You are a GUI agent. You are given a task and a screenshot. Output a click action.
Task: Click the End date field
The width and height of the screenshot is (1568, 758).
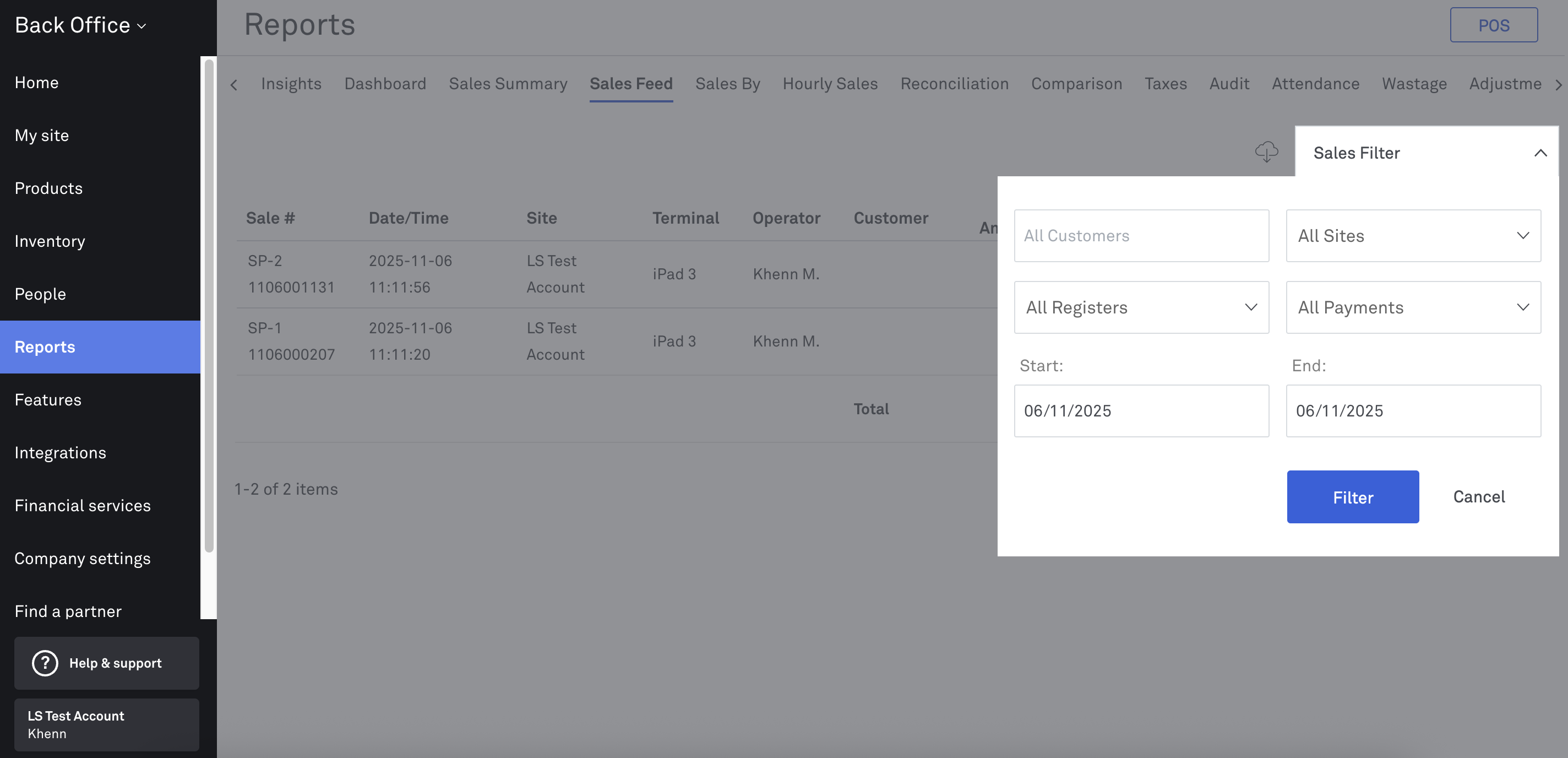[x=1413, y=410]
